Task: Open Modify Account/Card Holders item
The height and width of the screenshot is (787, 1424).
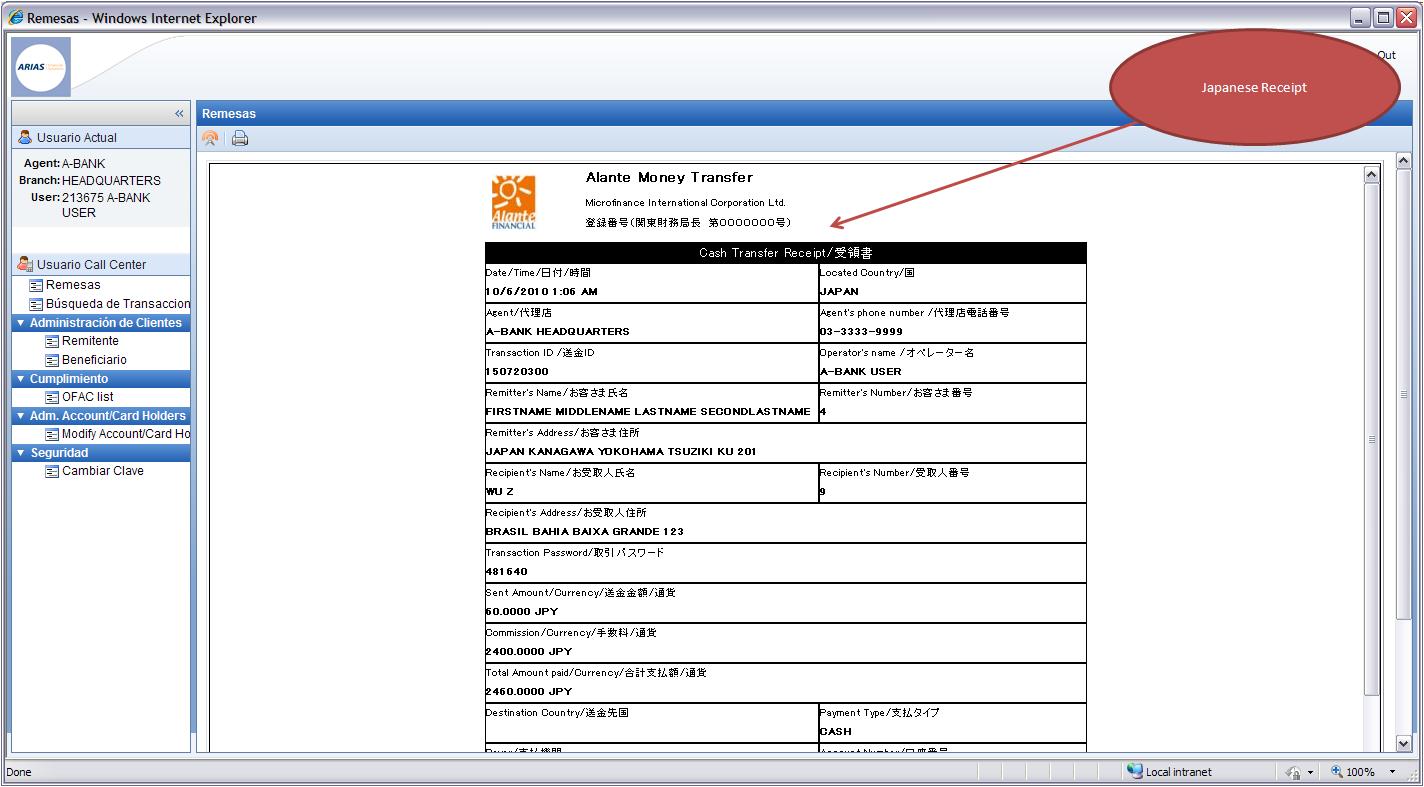Action: 126,434
